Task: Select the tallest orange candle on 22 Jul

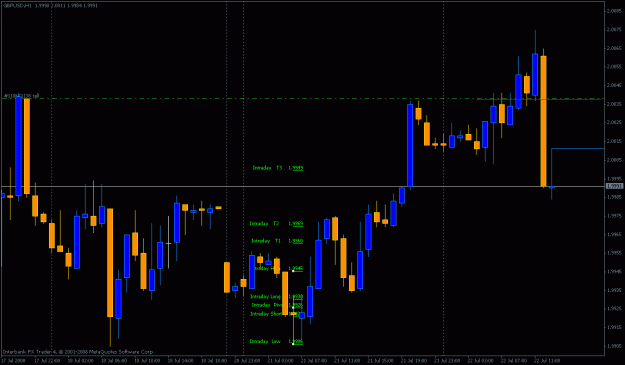Action: [x=543, y=121]
